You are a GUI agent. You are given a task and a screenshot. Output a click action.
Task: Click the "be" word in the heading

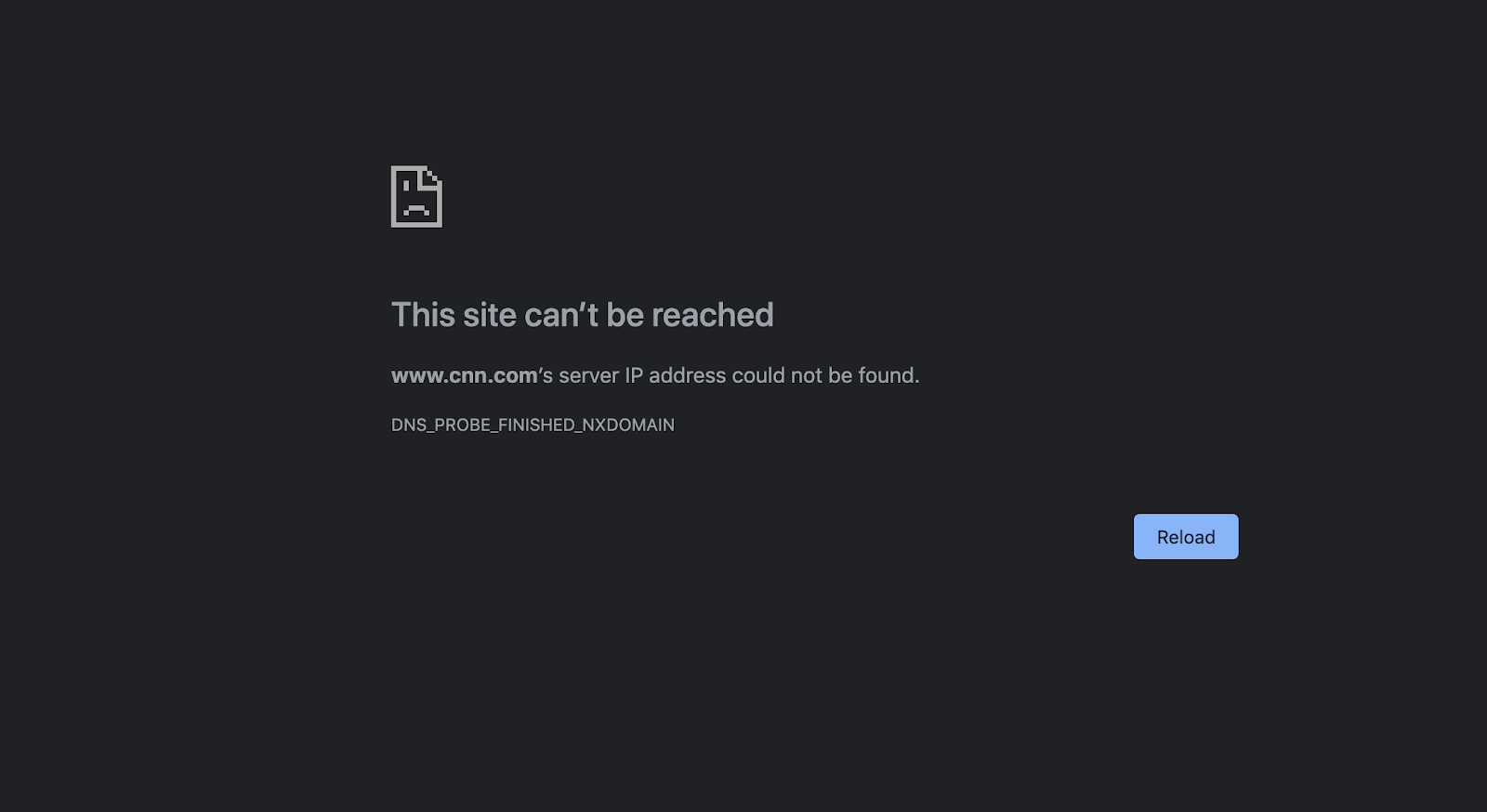coord(625,315)
